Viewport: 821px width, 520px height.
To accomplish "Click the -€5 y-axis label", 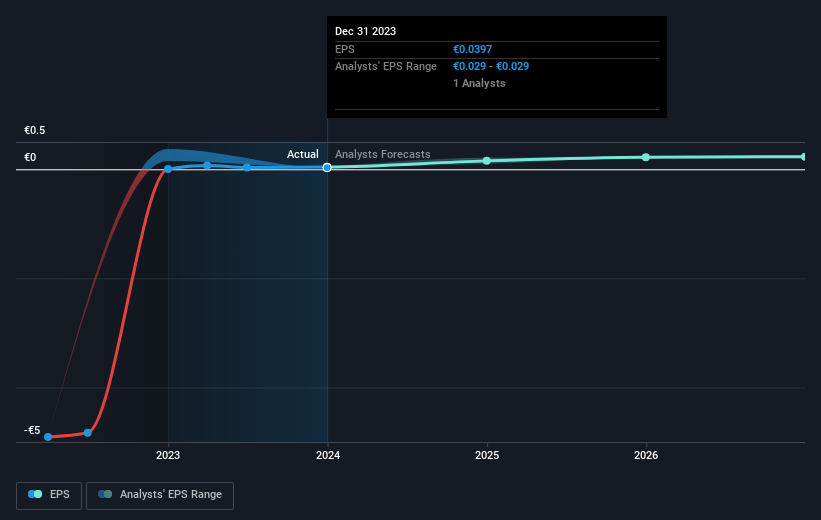I will click(32, 430).
